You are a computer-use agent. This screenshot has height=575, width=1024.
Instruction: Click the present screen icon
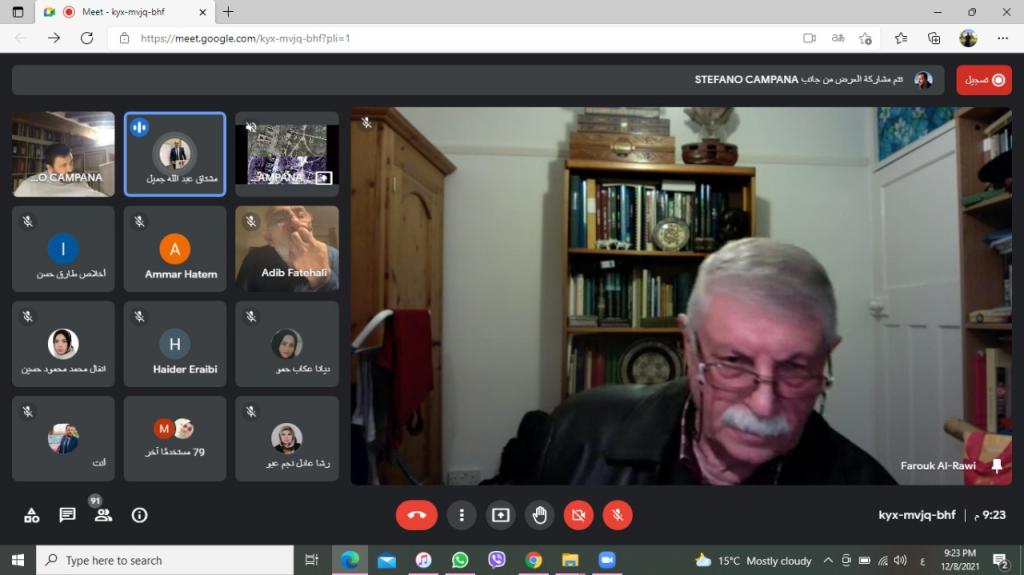point(500,515)
